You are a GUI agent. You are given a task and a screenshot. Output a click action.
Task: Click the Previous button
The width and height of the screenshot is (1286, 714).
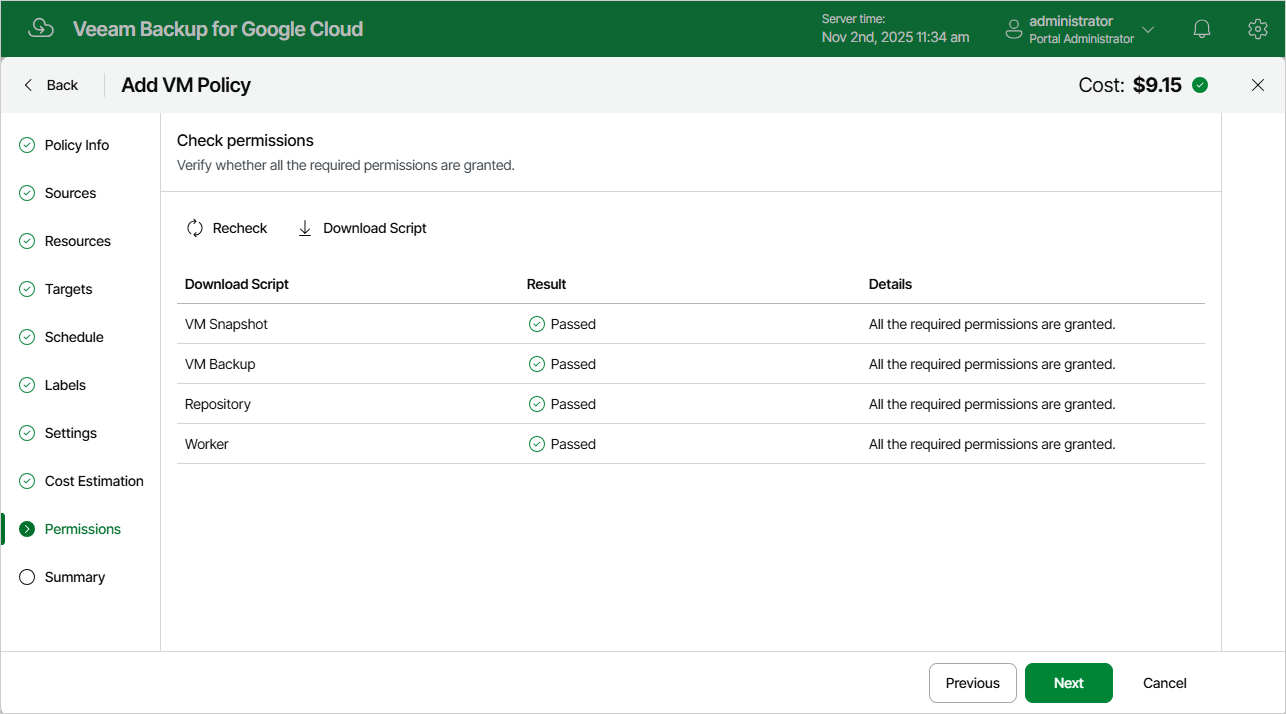[x=973, y=683]
